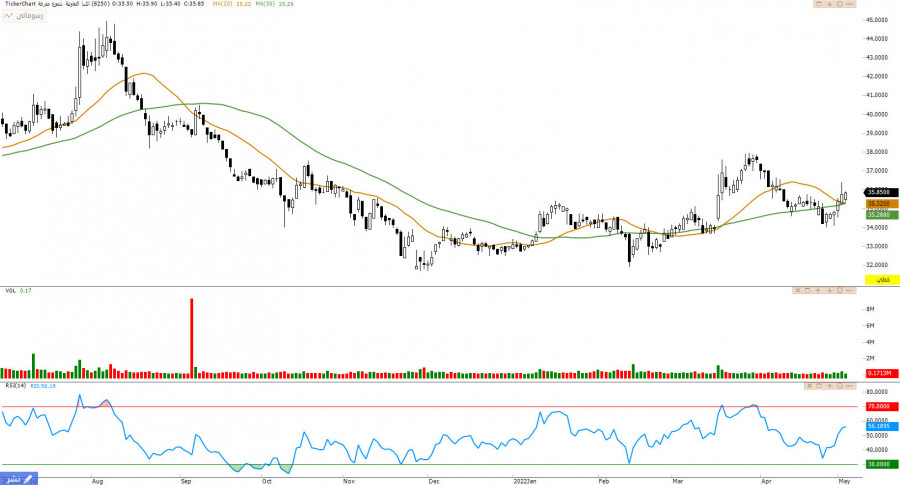
Task: Move the volume pane up
Action: click(820, 291)
